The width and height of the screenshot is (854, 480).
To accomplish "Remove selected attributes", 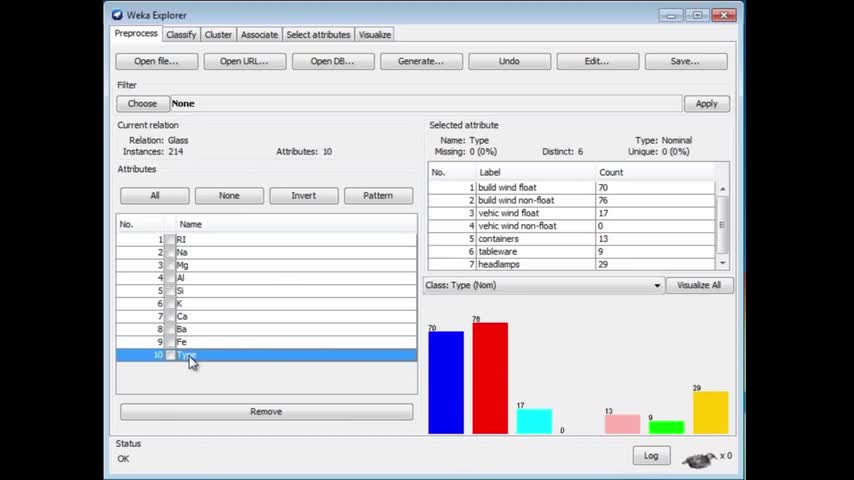I will 266,411.
